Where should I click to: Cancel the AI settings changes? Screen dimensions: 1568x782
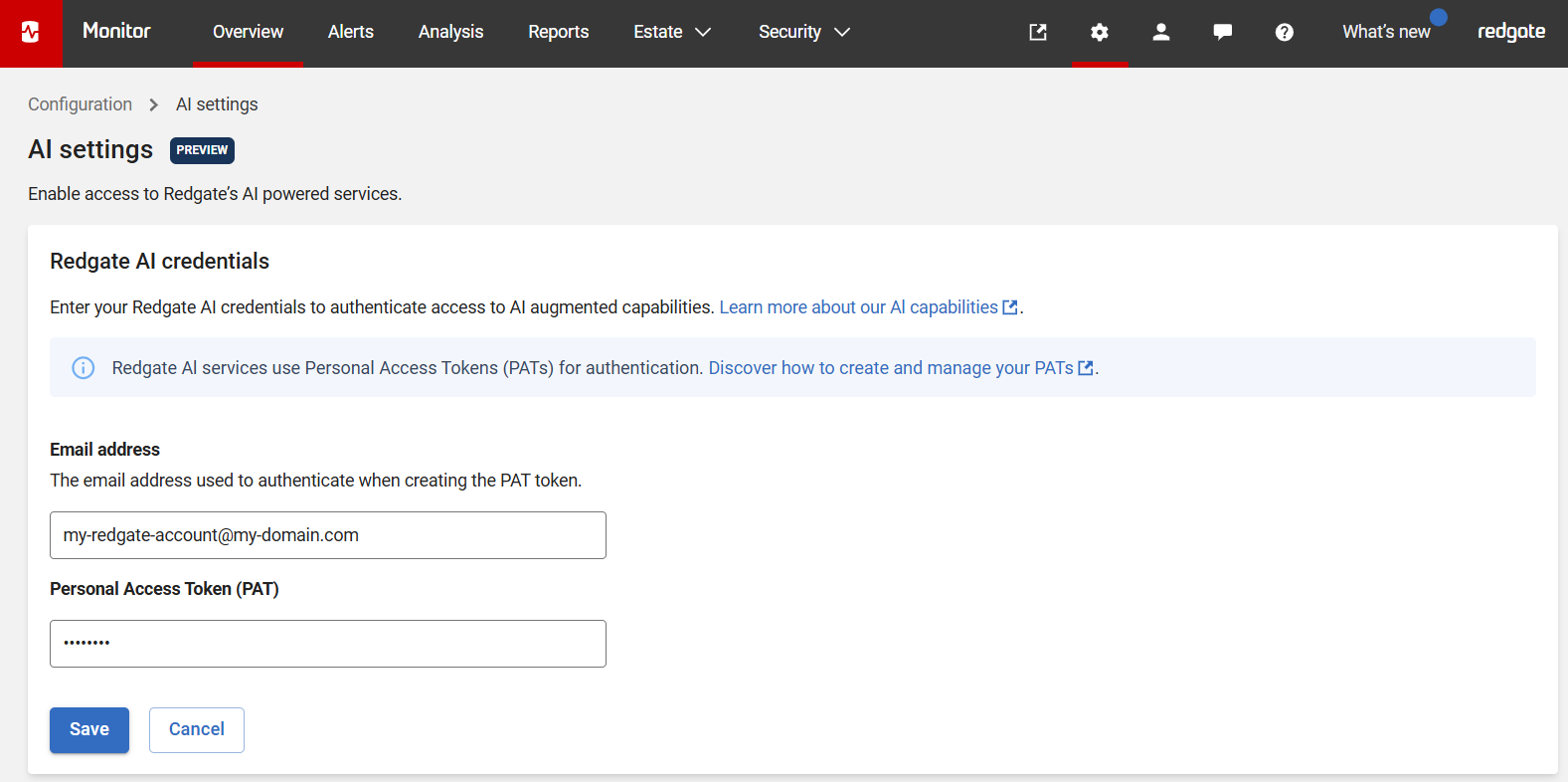point(197,729)
